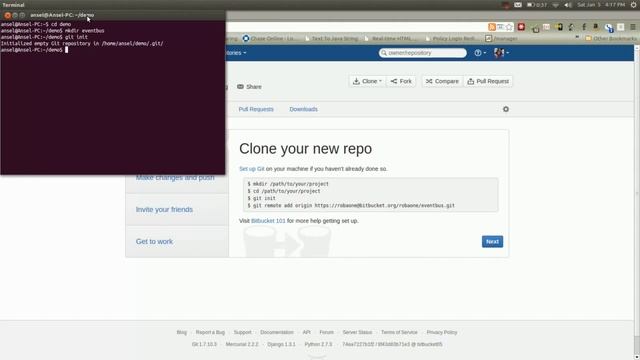640x360 pixels.
Task: Open the mail indicator in top panel
Action: 518,5
